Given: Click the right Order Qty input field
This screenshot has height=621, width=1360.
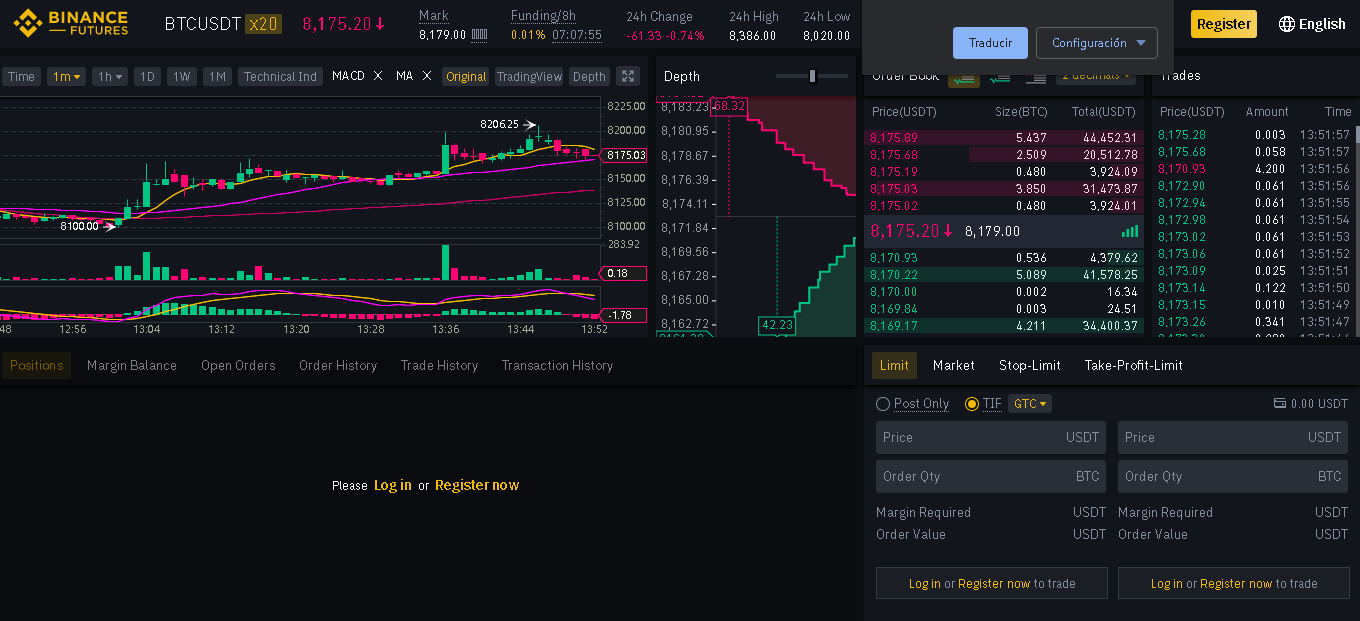Looking at the screenshot, I should point(1233,476).
